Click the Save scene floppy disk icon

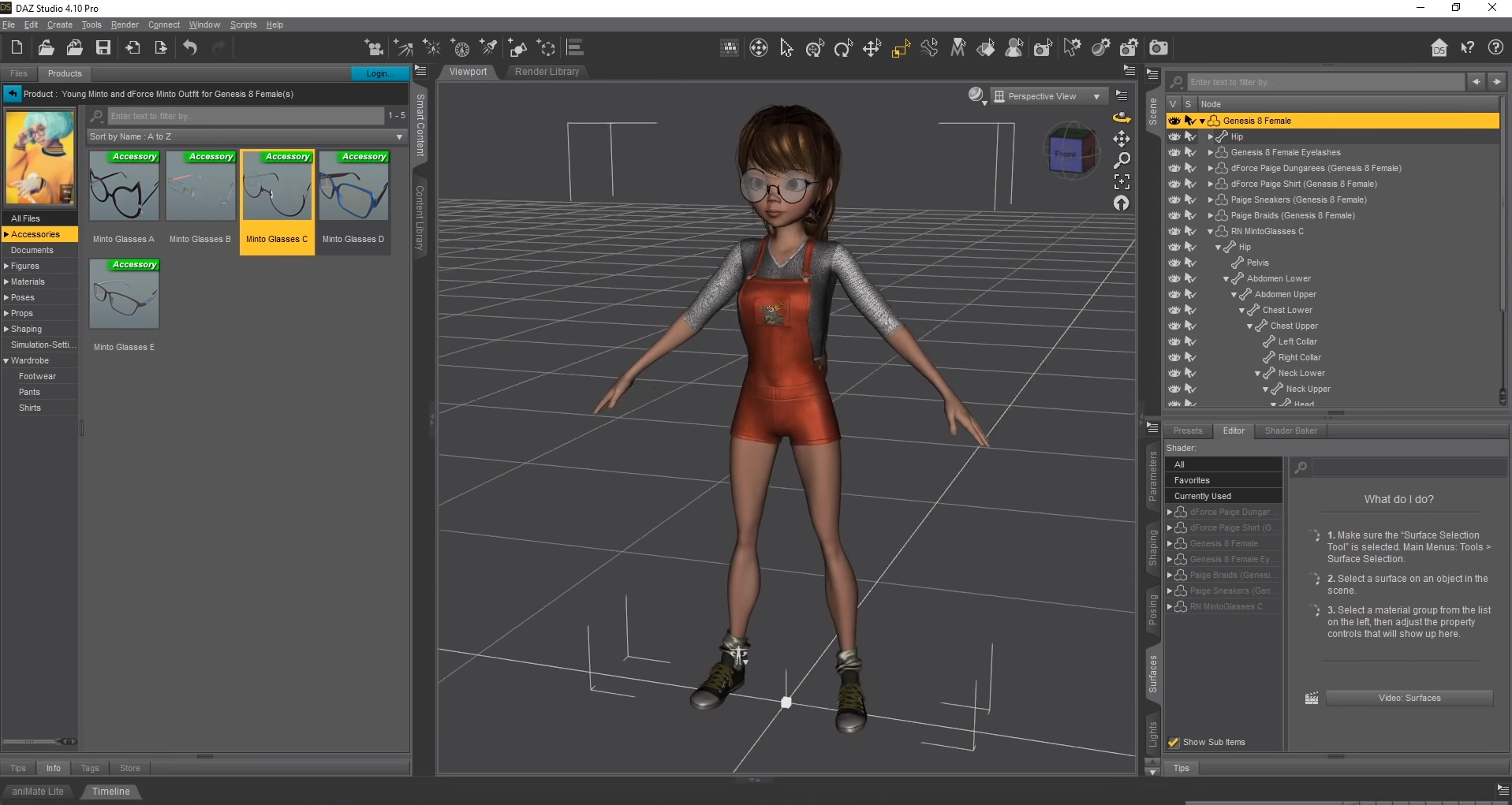[x=103, y=48]
